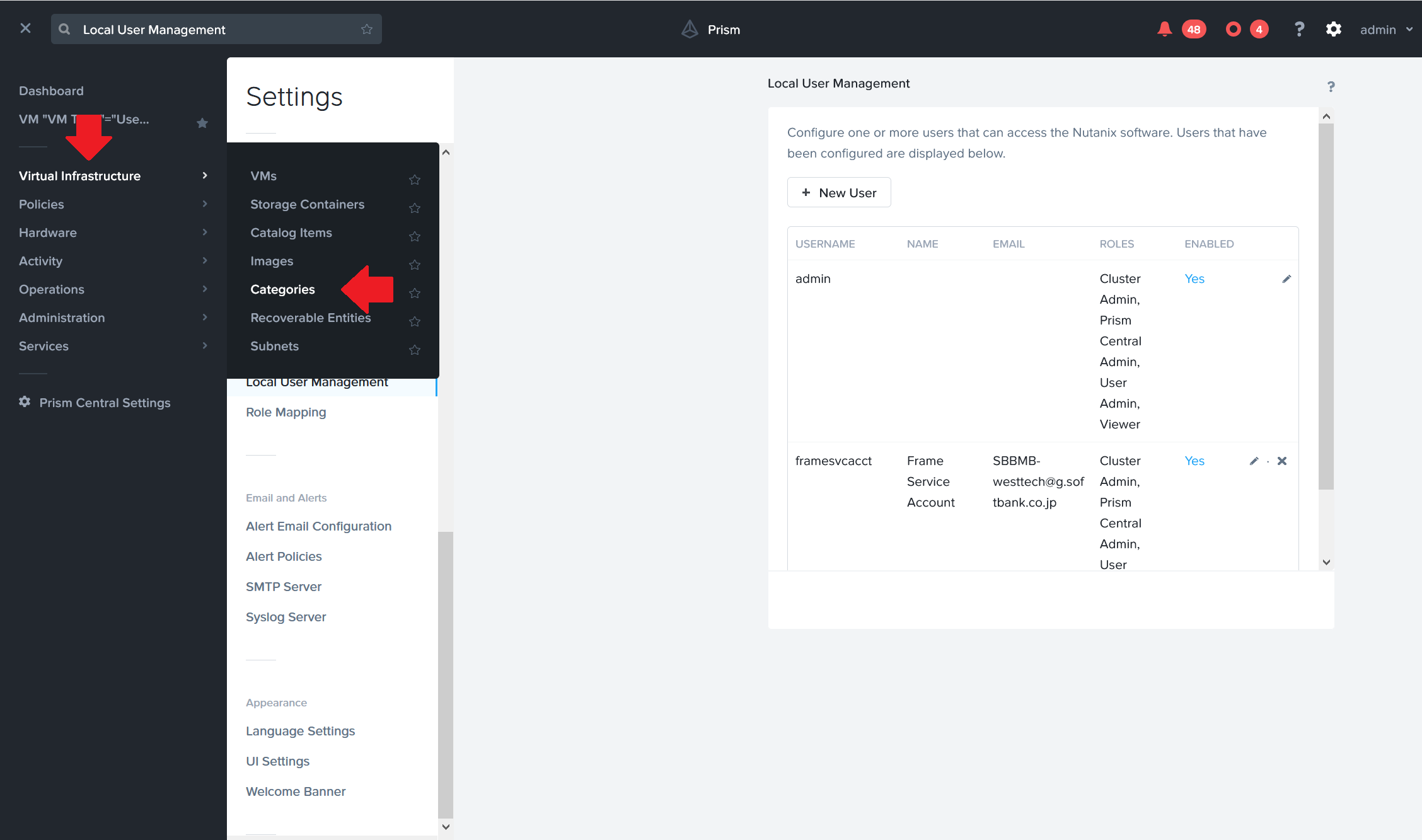This screenshot has width=1422, height=840.
Task: Favorite the VMs menu entry
Action: 414,180
